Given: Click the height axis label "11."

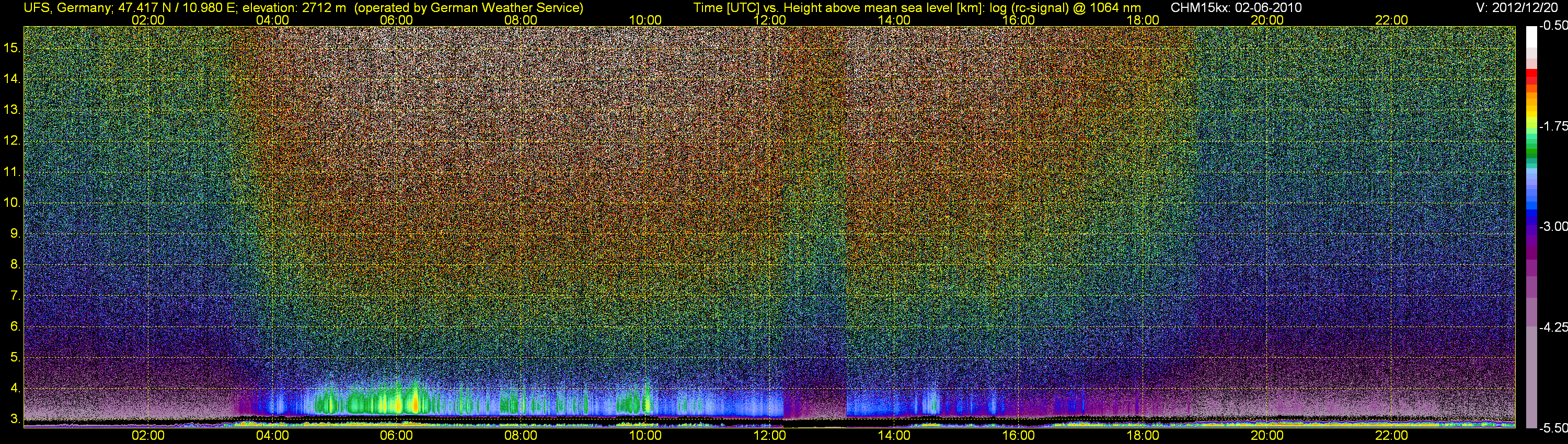Looking at the screenshot, I should [12, 172].
